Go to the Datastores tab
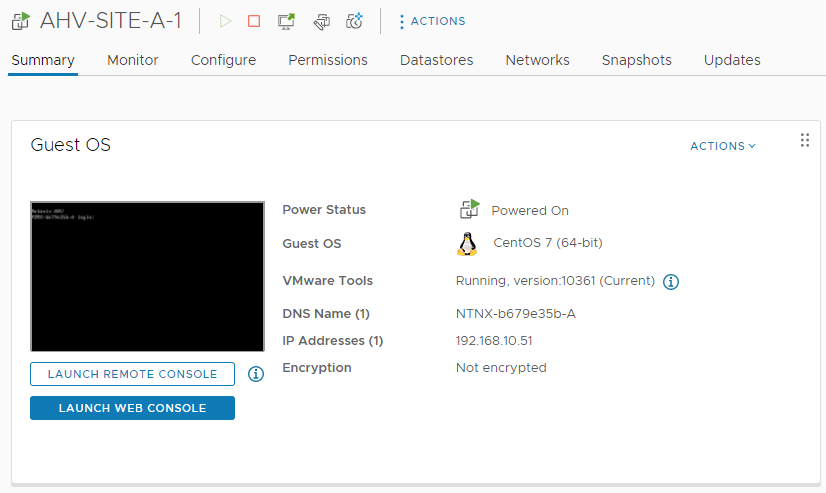Screen dimensions: 826x493 [x=437, y=60]
